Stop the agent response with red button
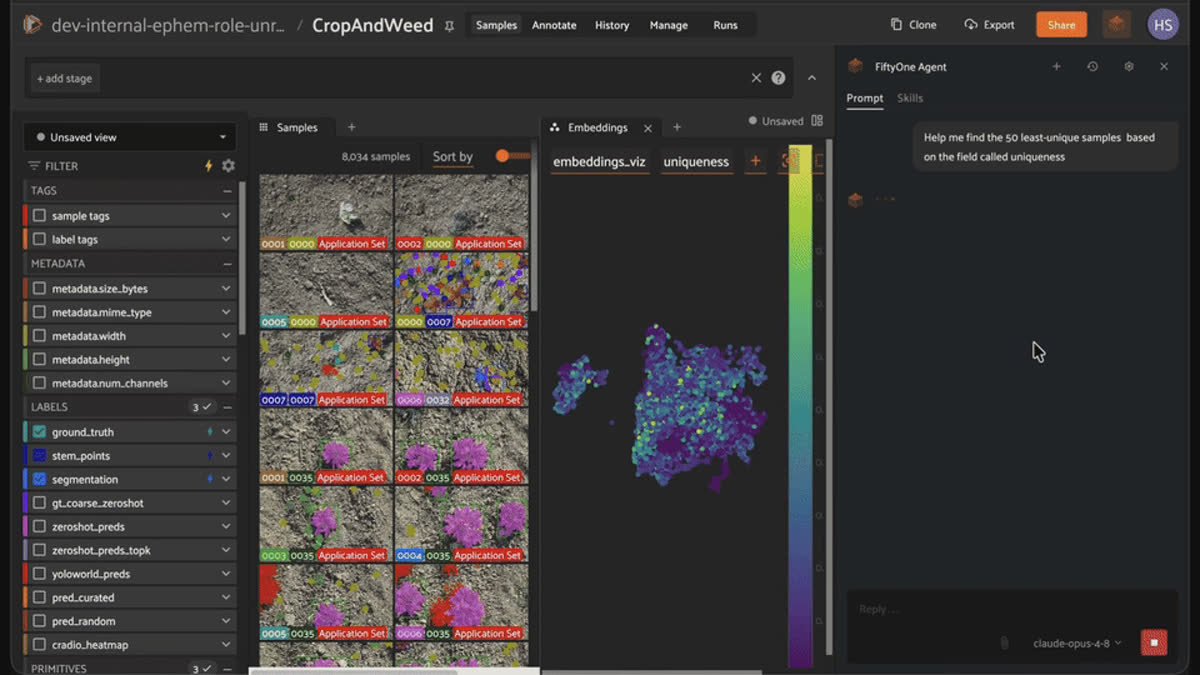This screenshot has height=675, width=1200. coord(1154,642)
